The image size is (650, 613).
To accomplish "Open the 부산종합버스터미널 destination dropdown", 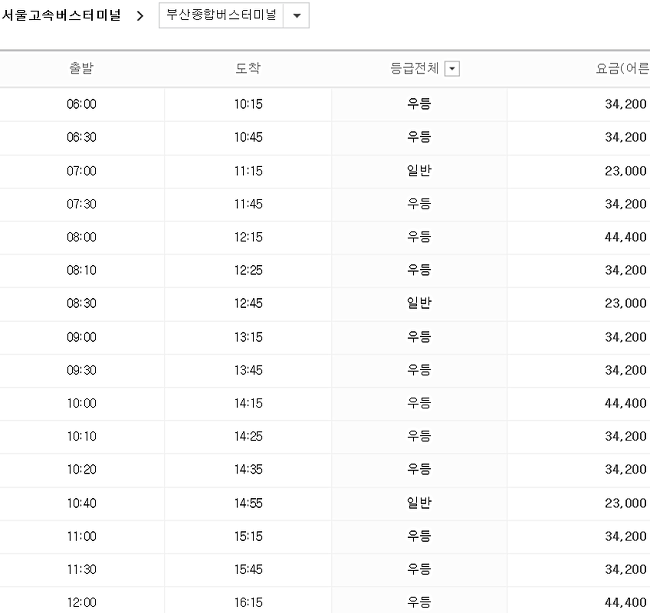I will pos(234,15).
